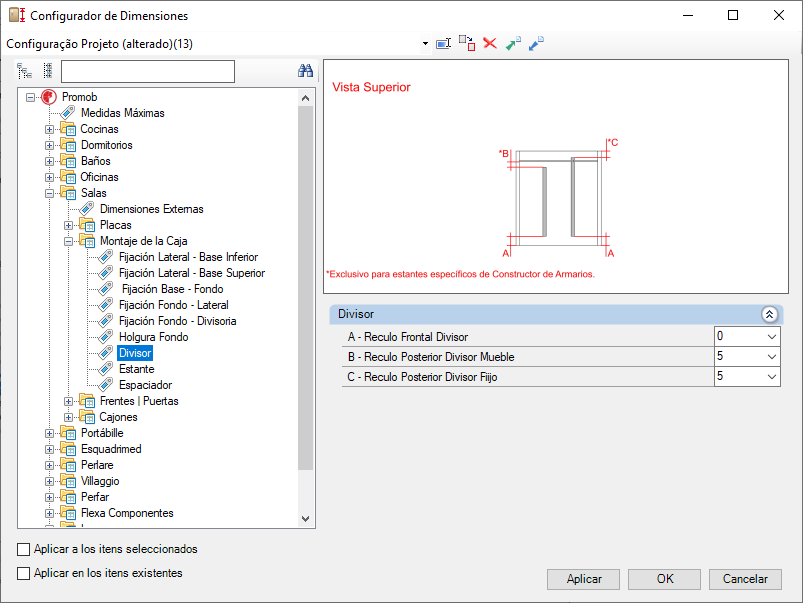Click the Medidas Máximas tree label
The image size is (803, 603).
122,113
